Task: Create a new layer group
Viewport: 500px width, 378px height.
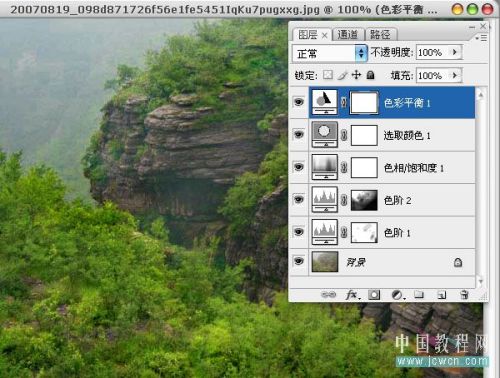Action: tap(419, 294)
